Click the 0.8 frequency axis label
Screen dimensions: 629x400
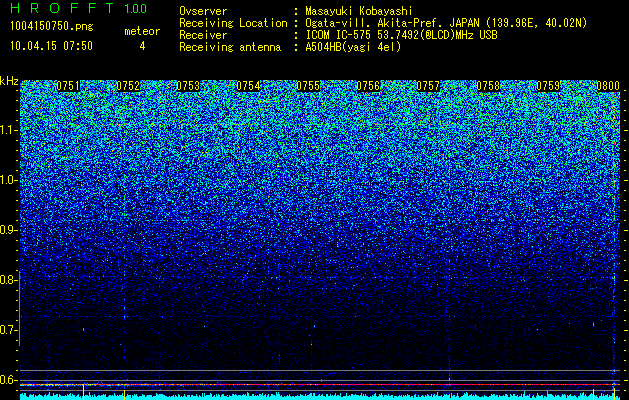click(7, 280)
